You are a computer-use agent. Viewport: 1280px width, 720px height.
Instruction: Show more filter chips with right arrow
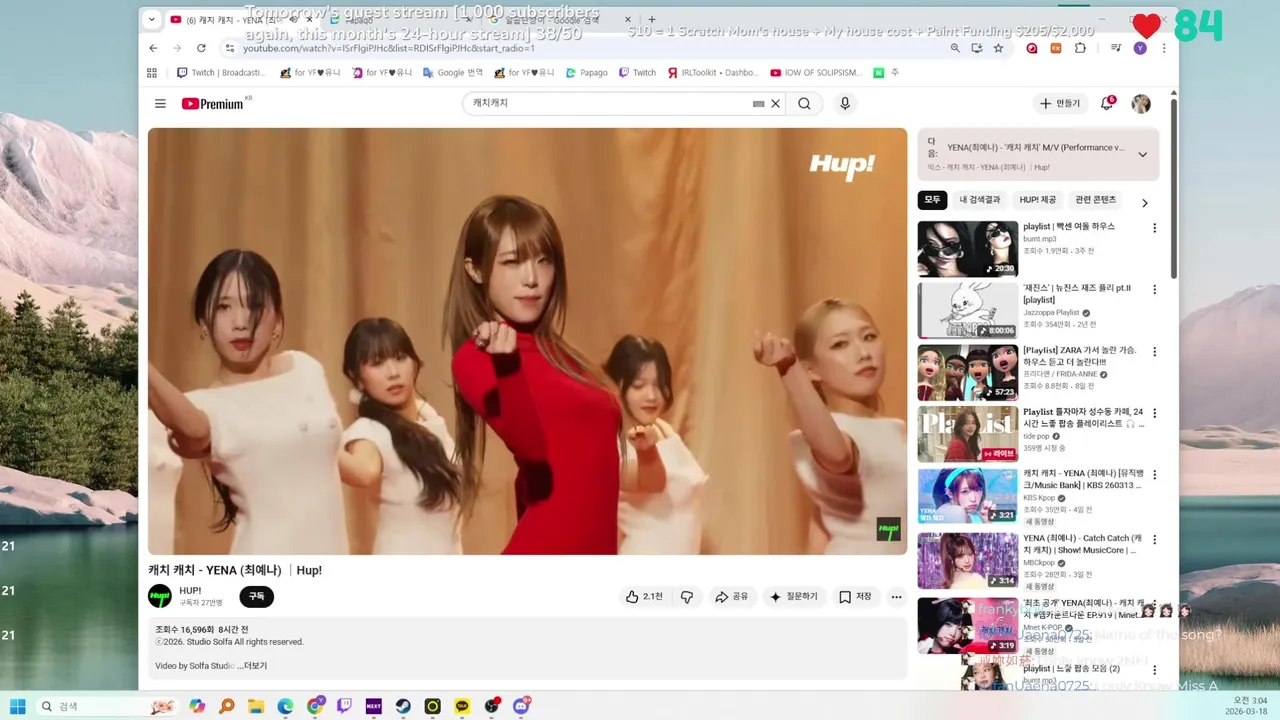1145,203
